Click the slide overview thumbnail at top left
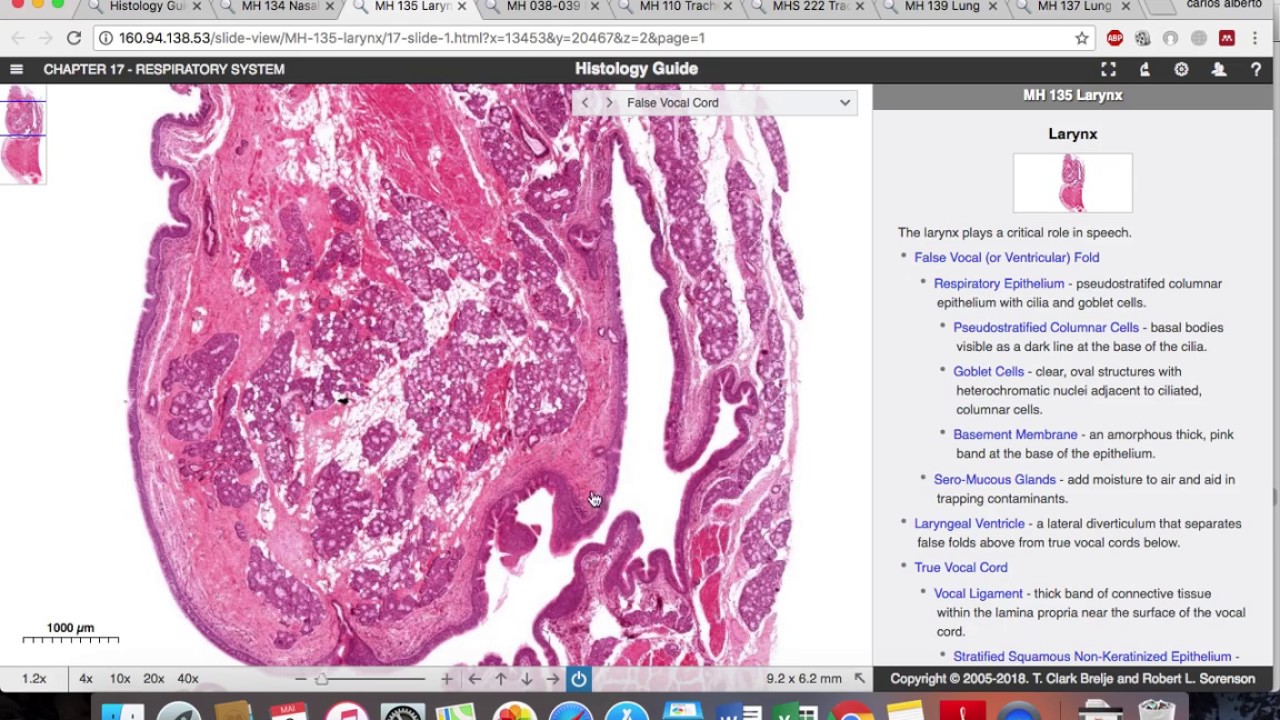 coord(23,134)
